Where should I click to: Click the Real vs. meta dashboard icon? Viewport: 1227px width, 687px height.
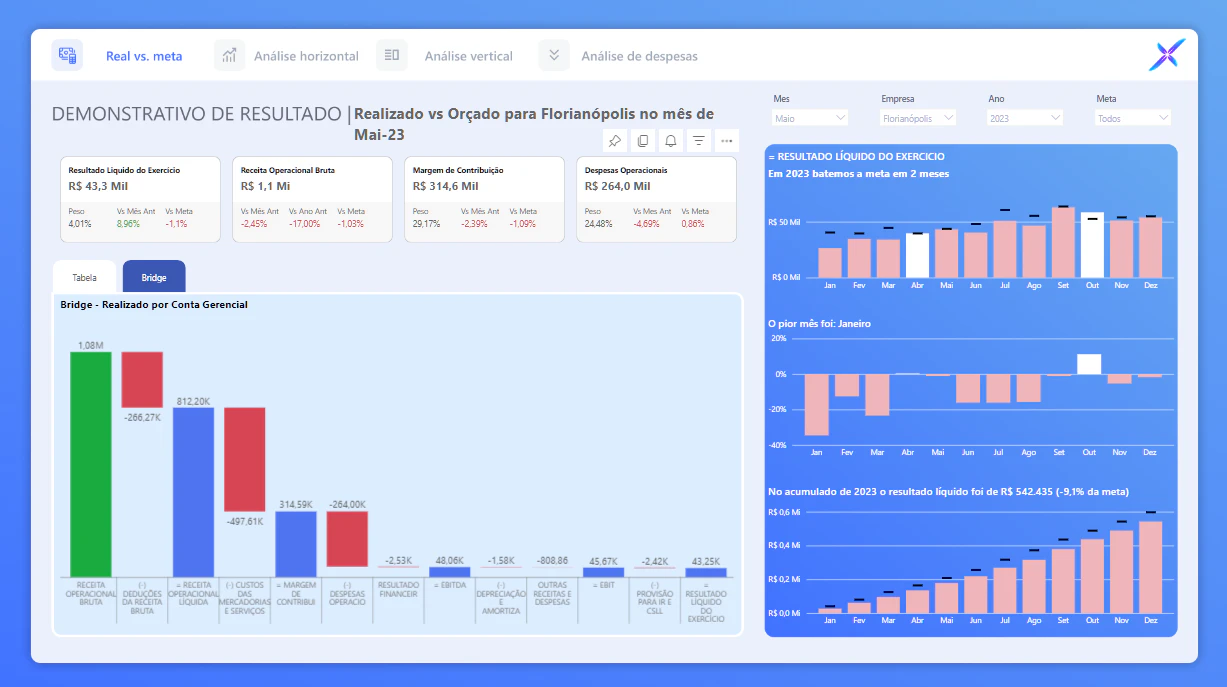[67, 55]
